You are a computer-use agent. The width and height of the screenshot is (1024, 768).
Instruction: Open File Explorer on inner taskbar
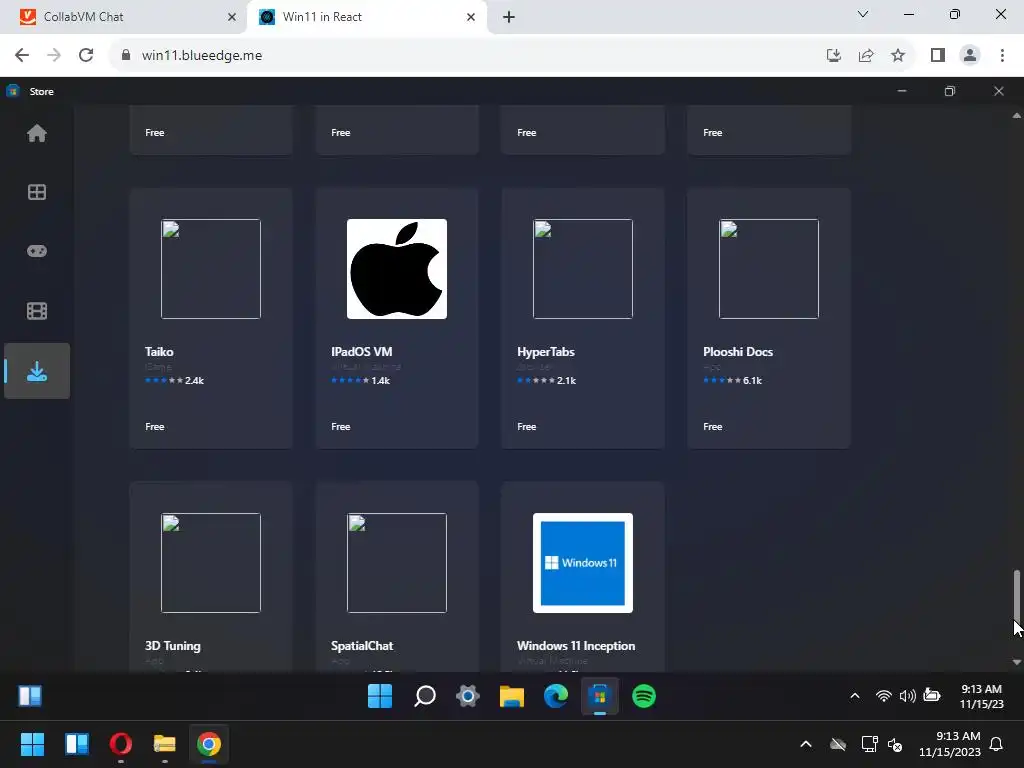(512, 696)
